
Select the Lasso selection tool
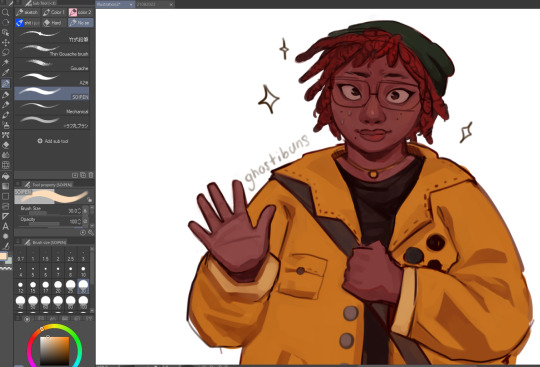tap(6, 53)
